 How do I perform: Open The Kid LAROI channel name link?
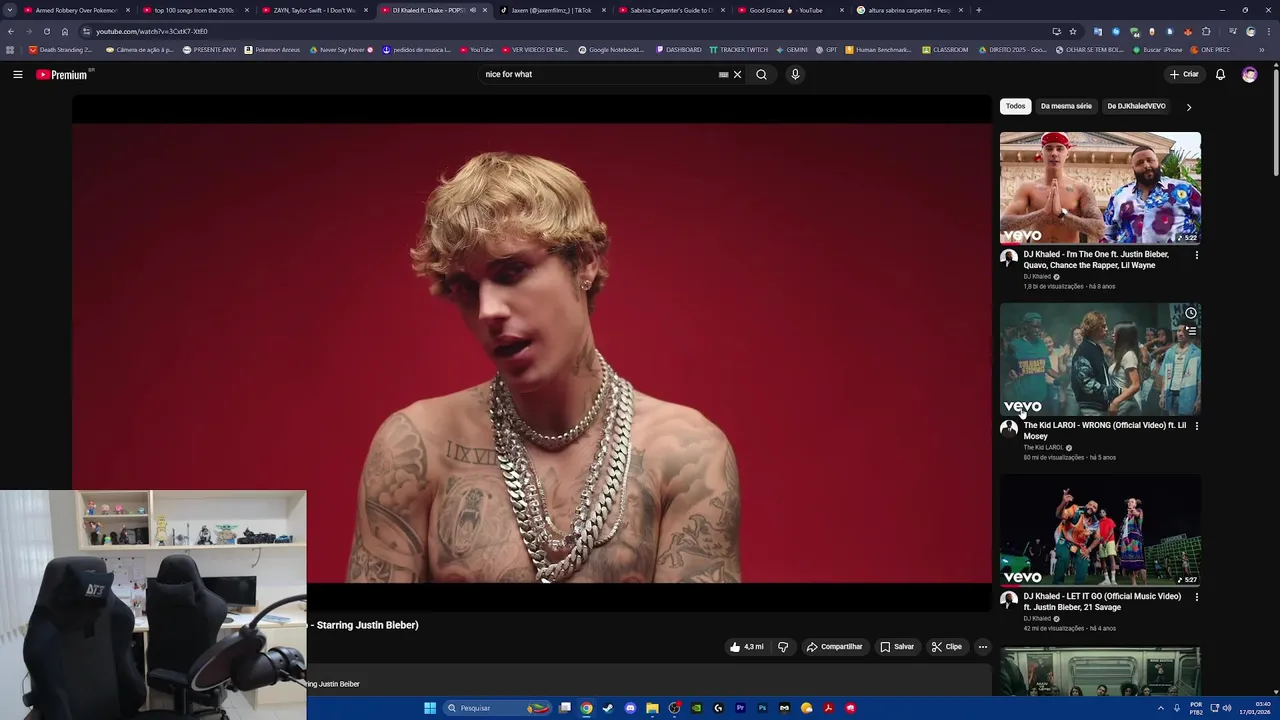(1043, 448)
